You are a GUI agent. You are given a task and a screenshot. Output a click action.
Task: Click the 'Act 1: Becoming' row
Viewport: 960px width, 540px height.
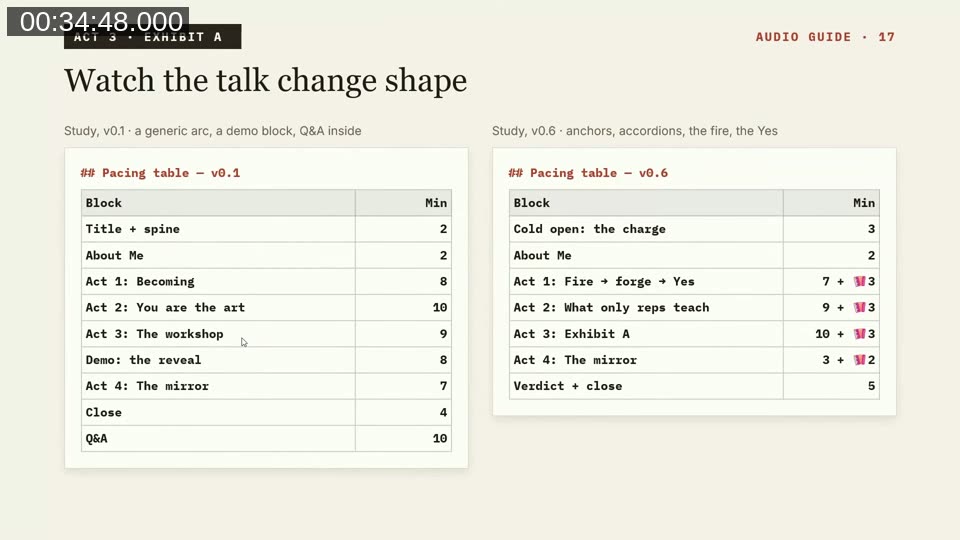click(x=266, y=282)
